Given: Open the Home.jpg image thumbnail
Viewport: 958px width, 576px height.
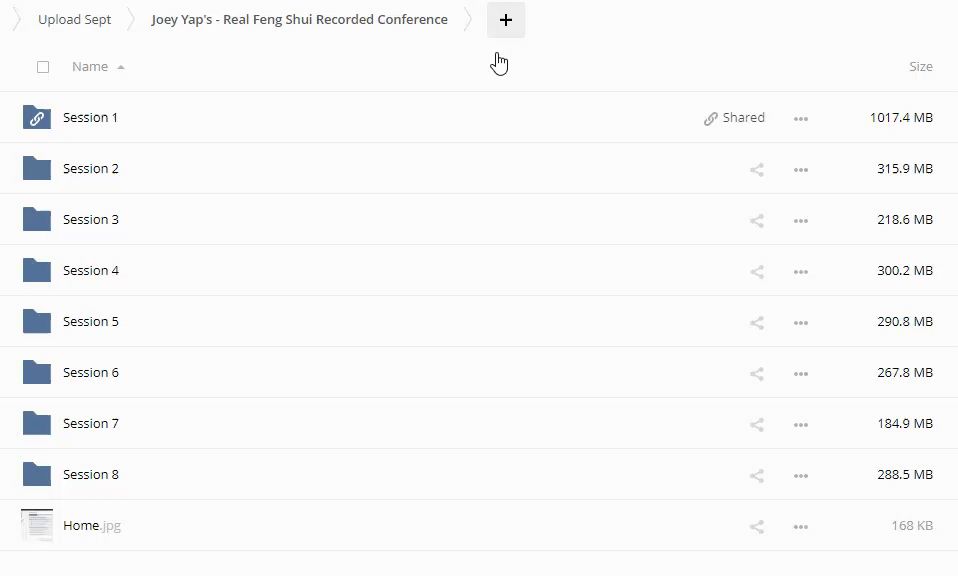Looking at the screenshot, I should click(x=37, y=526).
